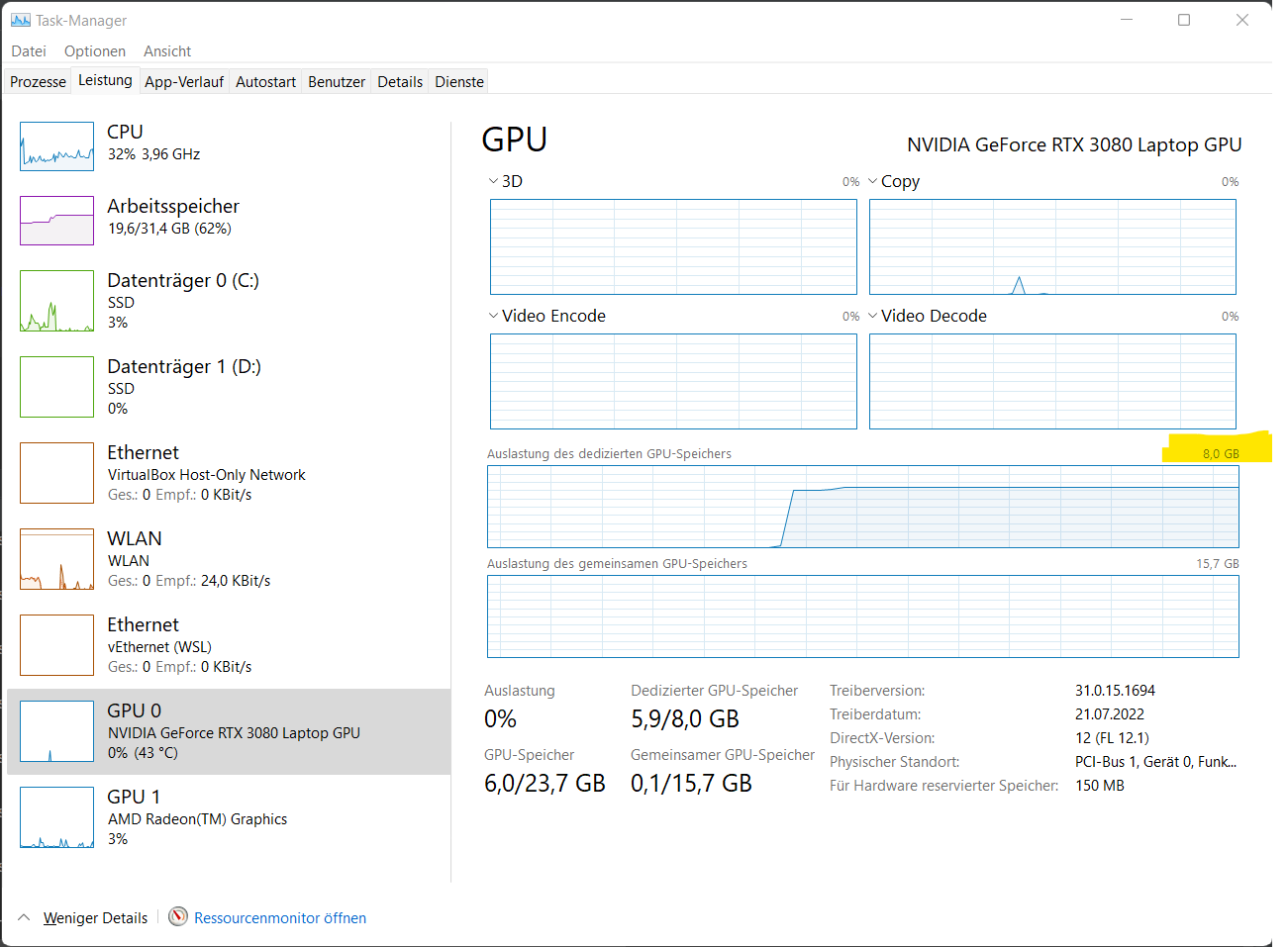Switch to the App-Verlauf tab

coord(184,82)
